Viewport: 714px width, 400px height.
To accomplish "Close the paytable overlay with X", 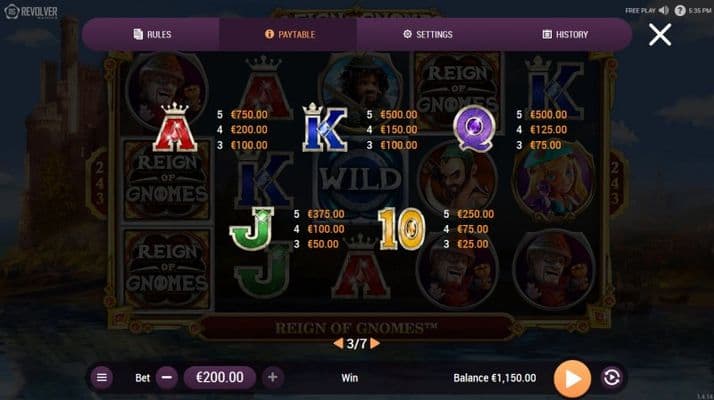I will [659, 35].
